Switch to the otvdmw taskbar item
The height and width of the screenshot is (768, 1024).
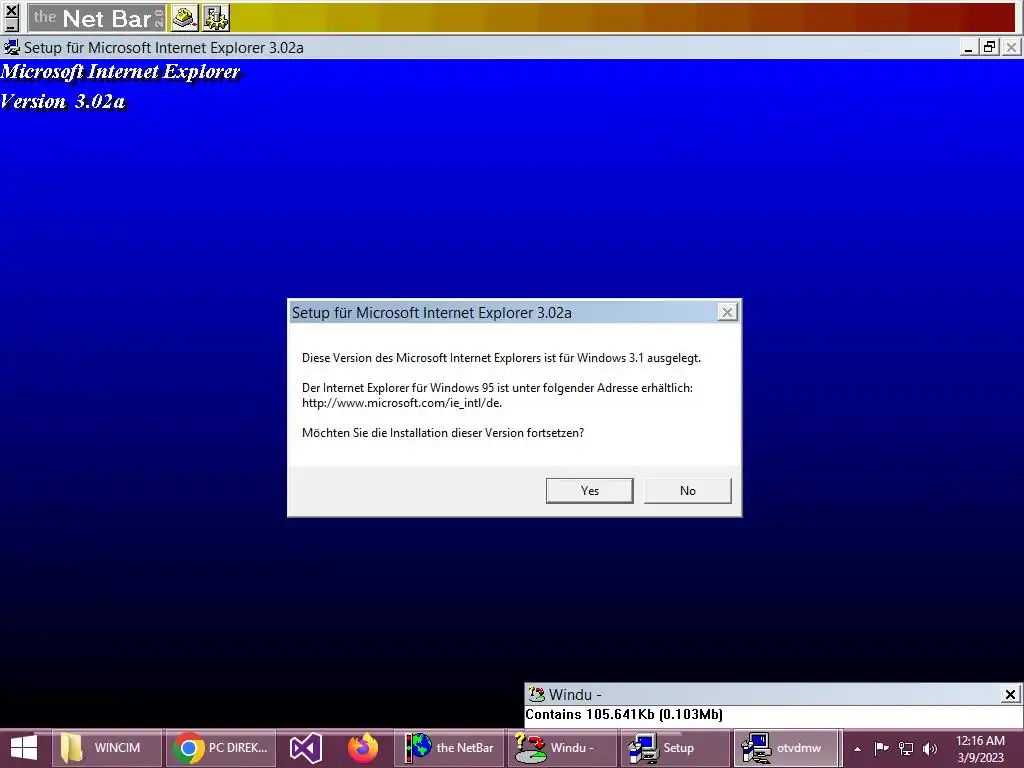(788, 748)
